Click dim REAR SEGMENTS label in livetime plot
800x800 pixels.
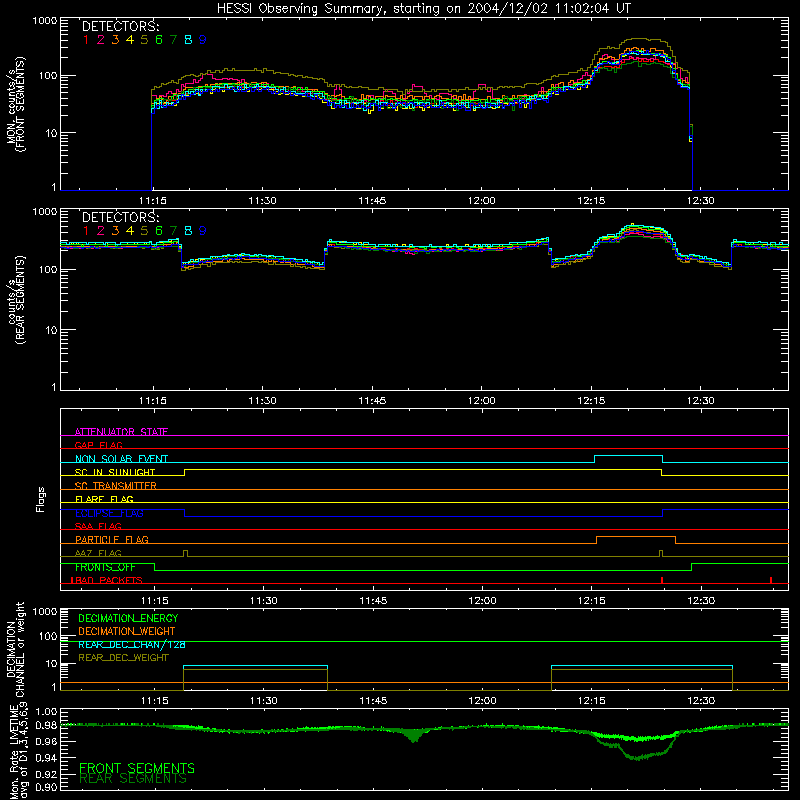(133, 779)
